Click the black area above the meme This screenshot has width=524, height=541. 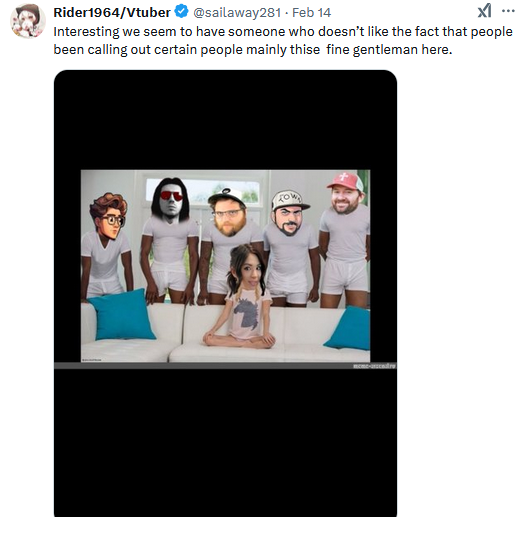tap(225, 120)
